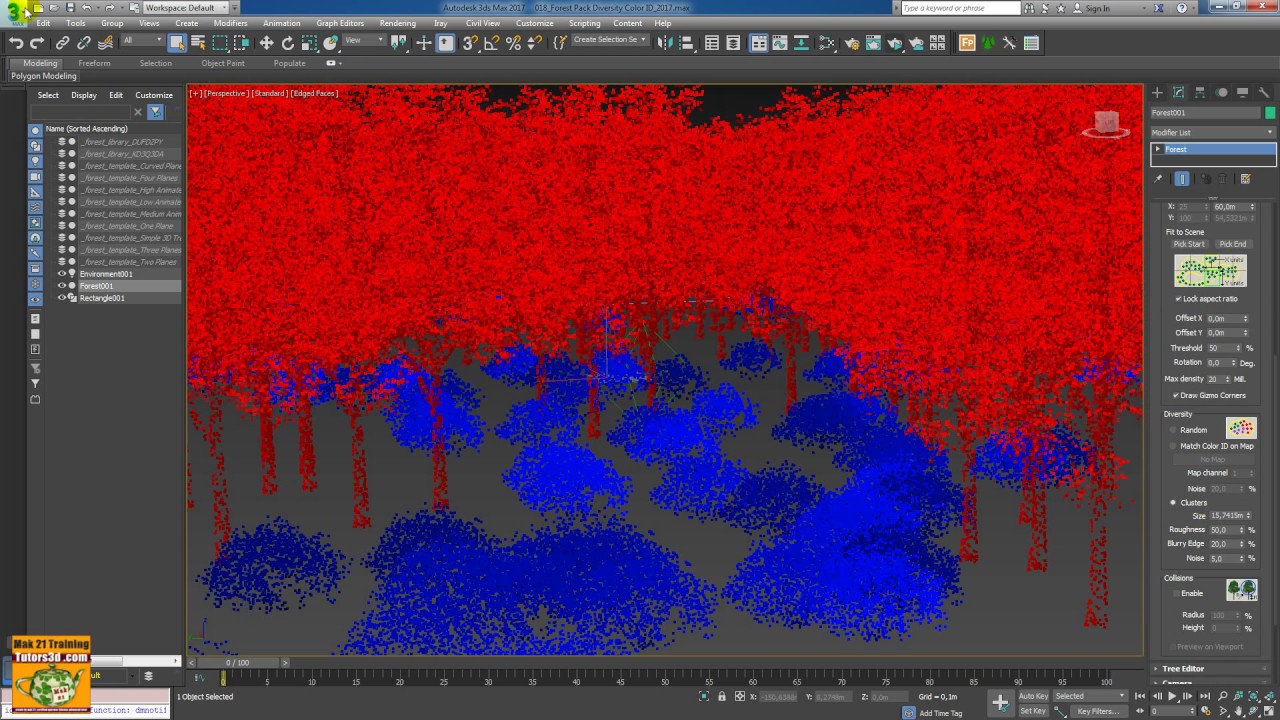Screen dimensions: 1280x720
Task: Click the Fit to Scene thumbnail image
Action: (1210, 271)
